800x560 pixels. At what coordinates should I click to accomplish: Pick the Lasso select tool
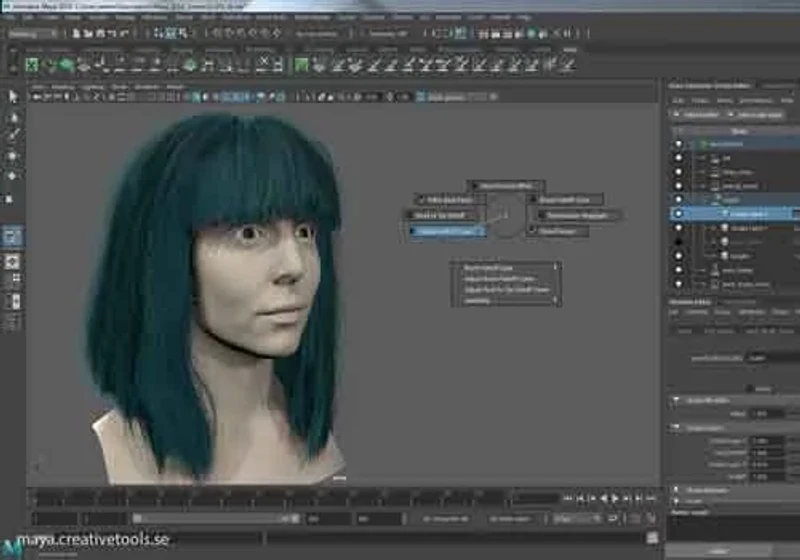tap(13, 118)
